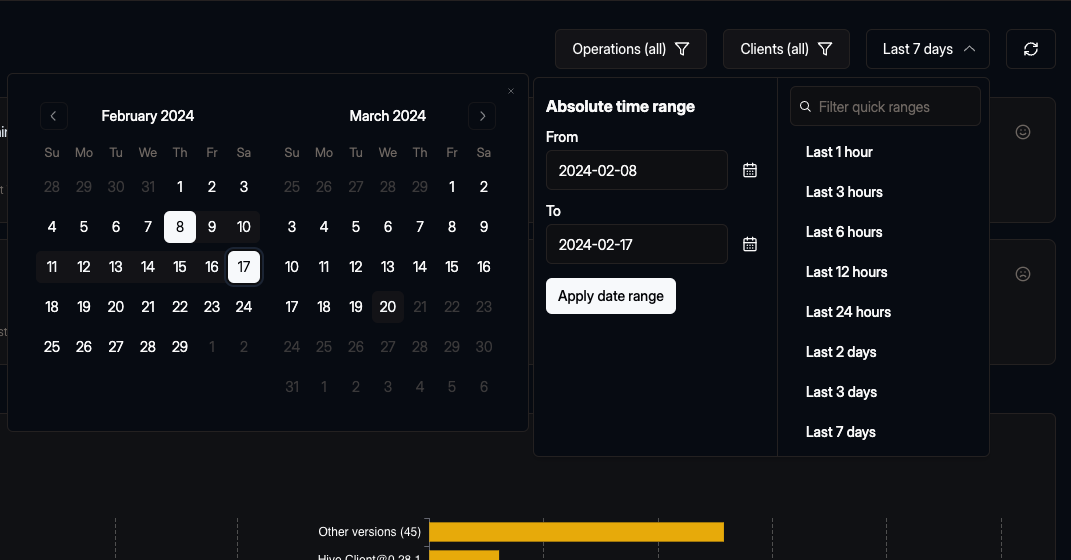Open the Clients (all) filter

point(786,49)
